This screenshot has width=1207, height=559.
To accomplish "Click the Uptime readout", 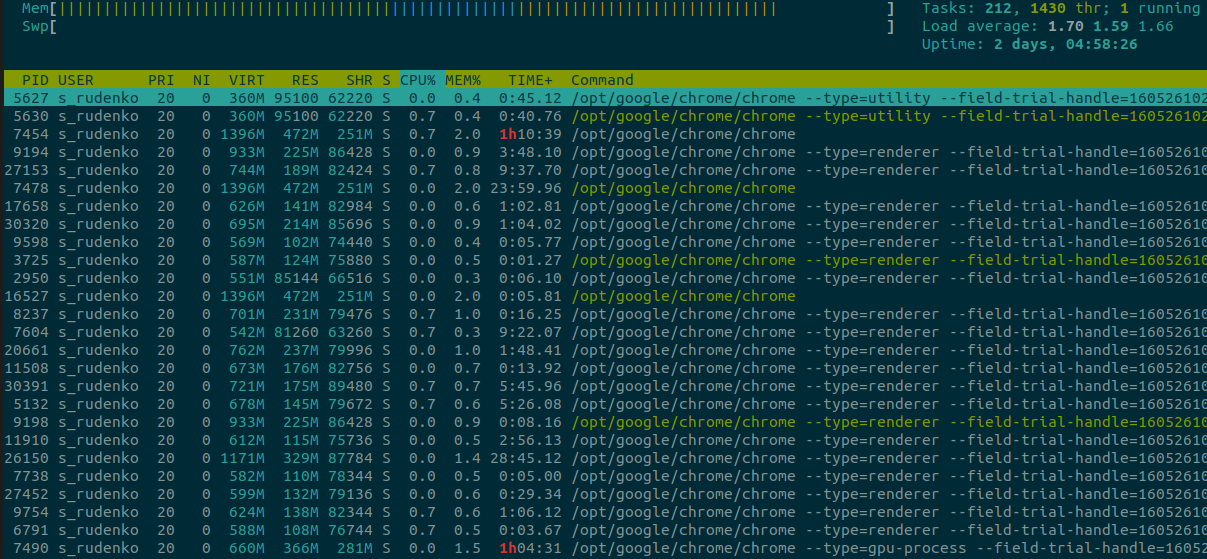I will coord(1029,44).
